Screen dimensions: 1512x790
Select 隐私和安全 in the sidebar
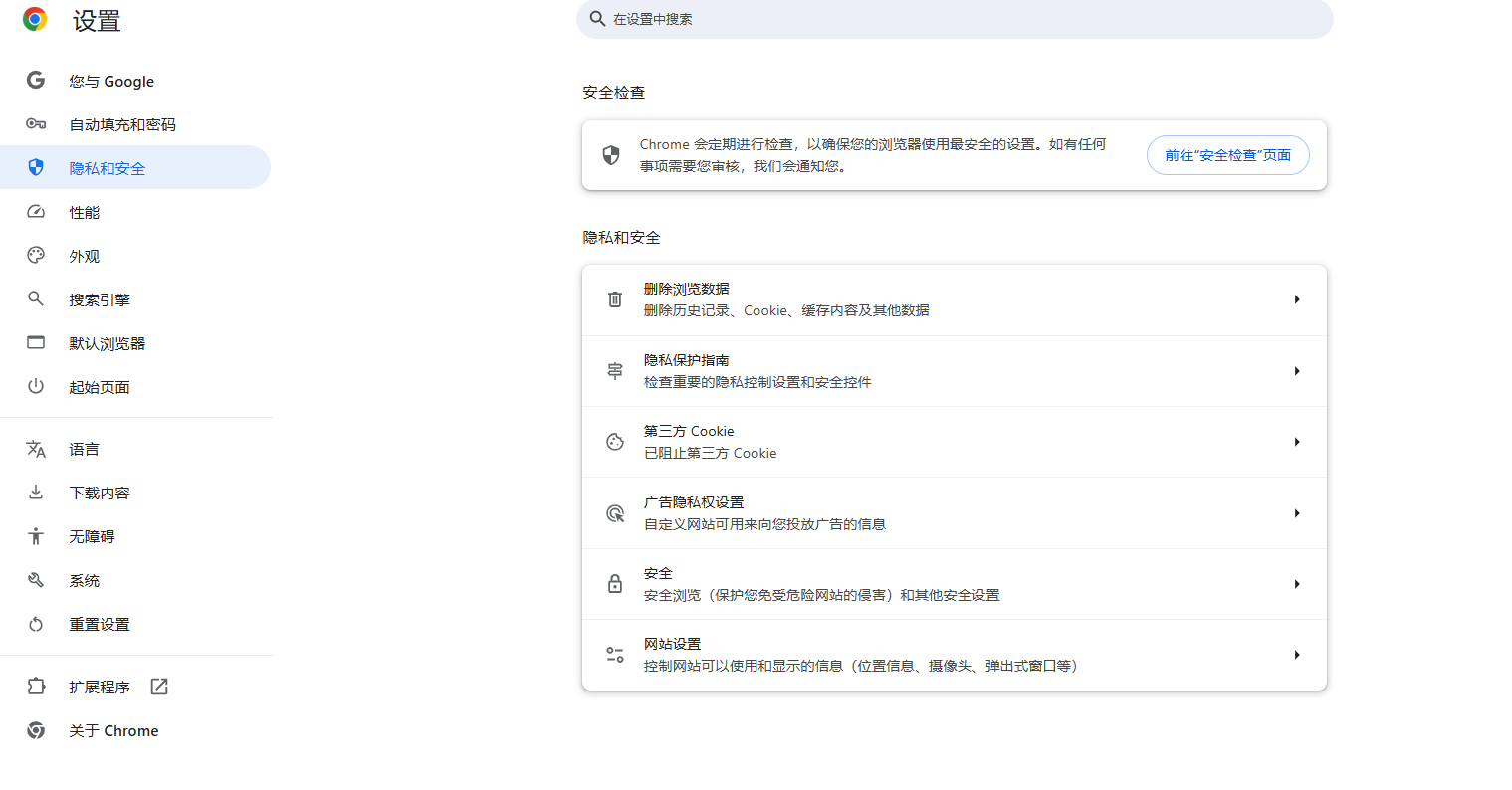[x=135, y=167]
